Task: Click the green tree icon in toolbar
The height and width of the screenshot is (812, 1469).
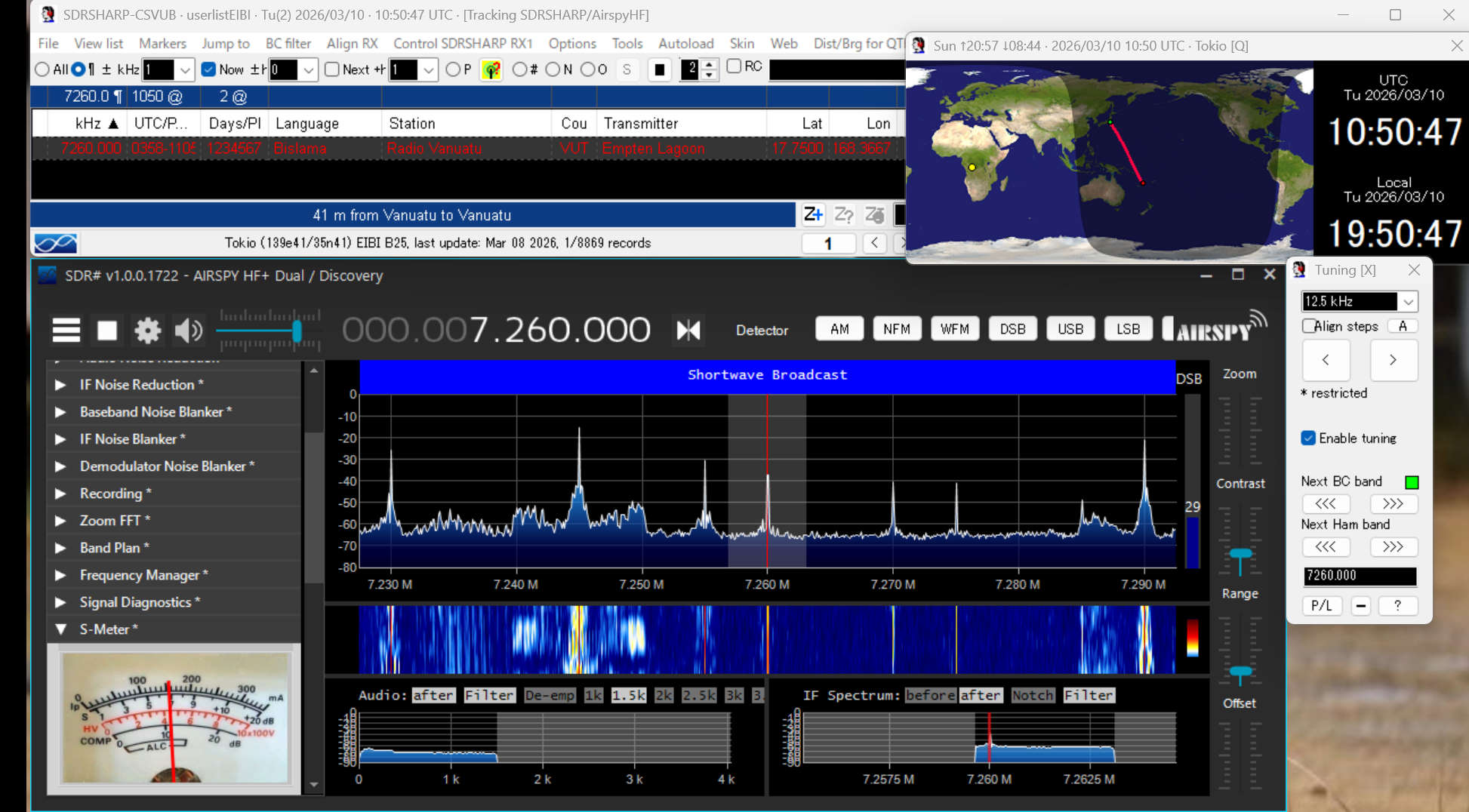Action: 491,70
